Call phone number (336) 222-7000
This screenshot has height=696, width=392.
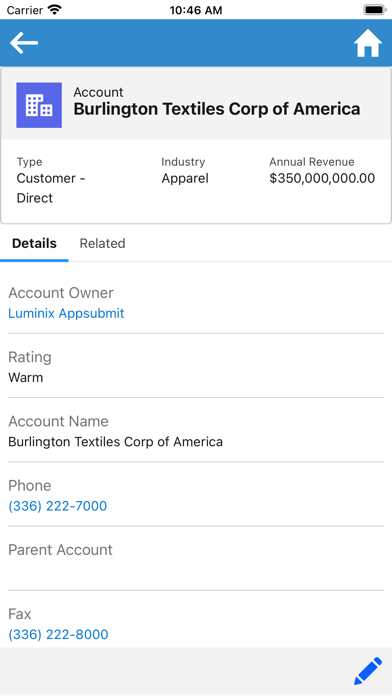[x=58, y=506]
